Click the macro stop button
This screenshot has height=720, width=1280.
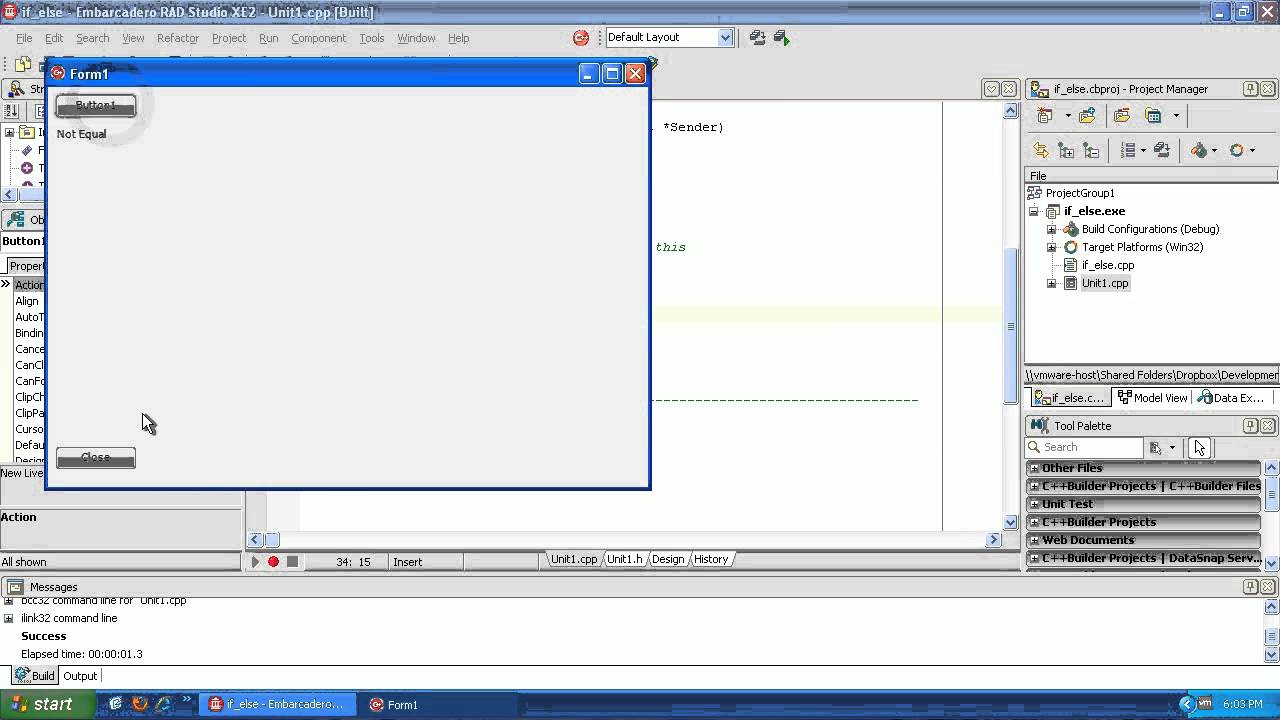pyautogui.click(x=292, y=562)
